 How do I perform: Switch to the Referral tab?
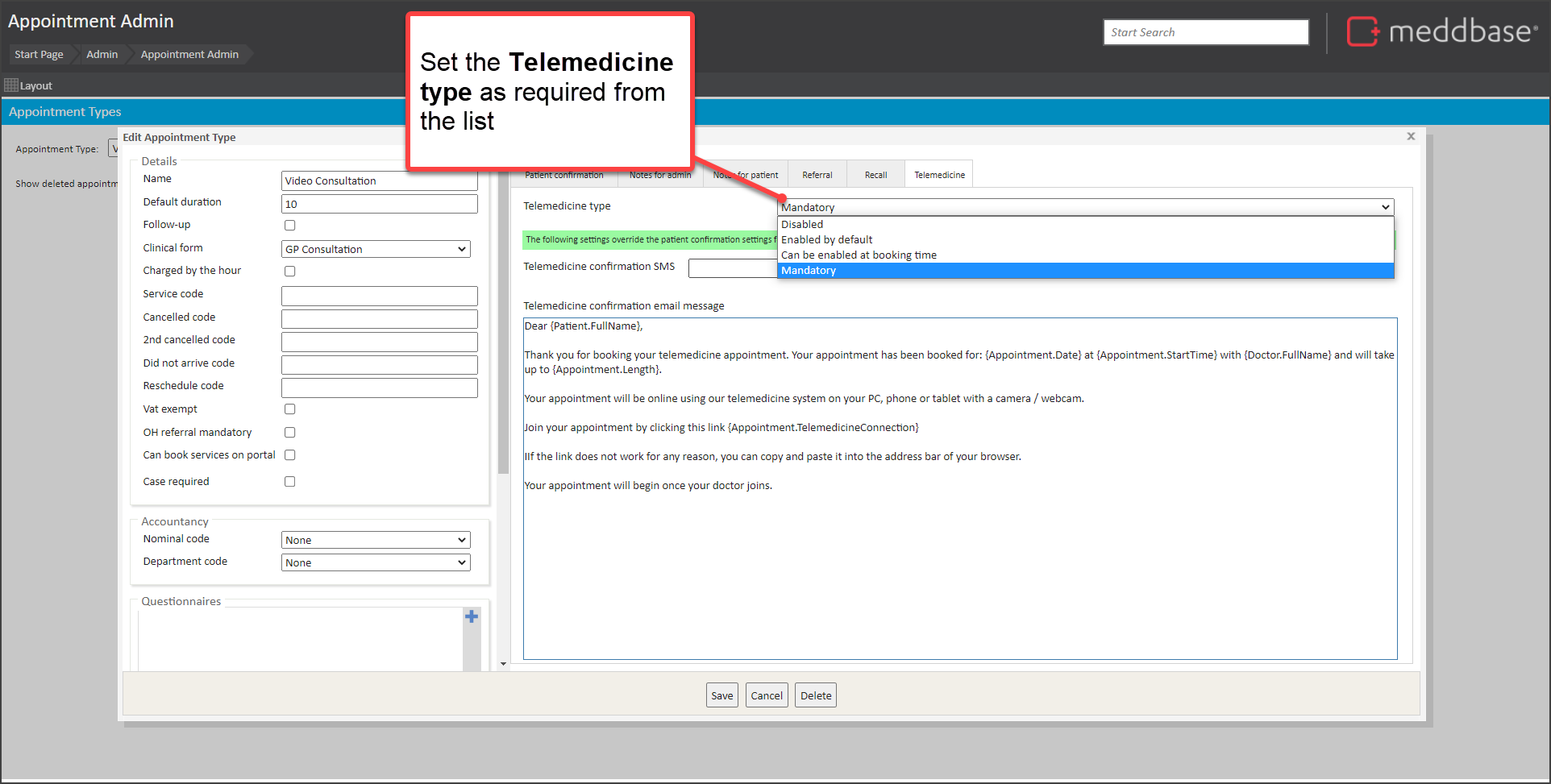click(x=817, y=175)
